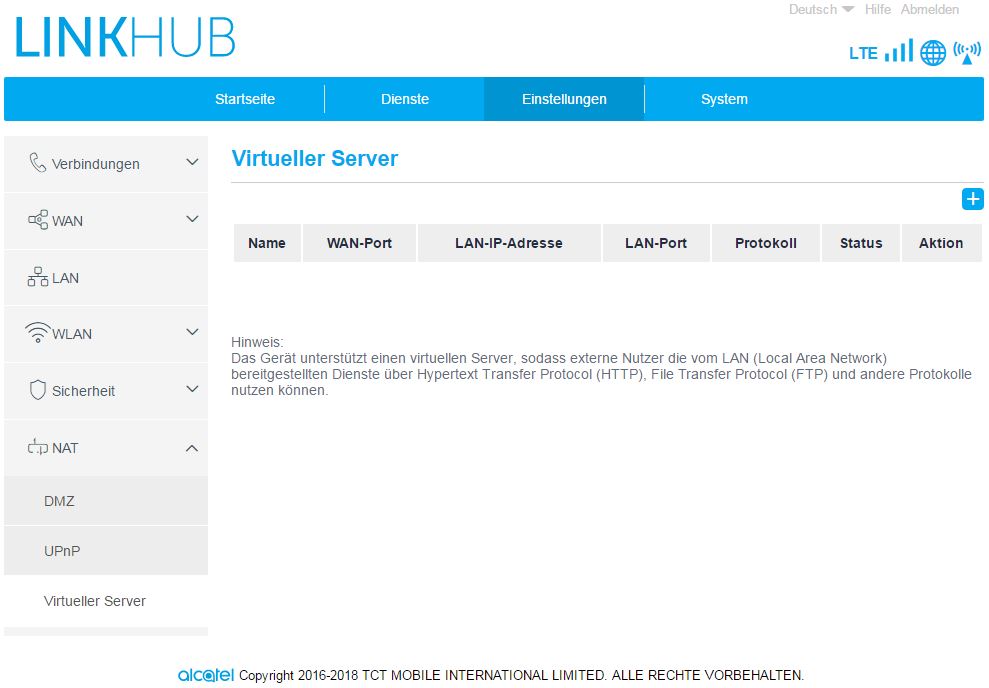Click the phone icon beside Verbindungen
The image size is (989, 688).
click(x=38, y=163)
